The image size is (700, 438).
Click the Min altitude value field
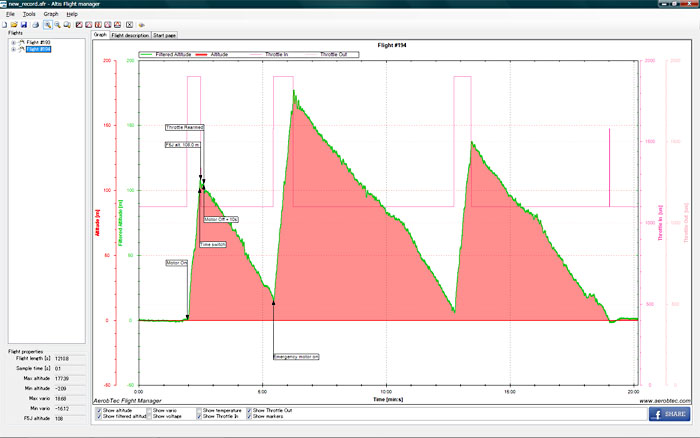[69, 388]
